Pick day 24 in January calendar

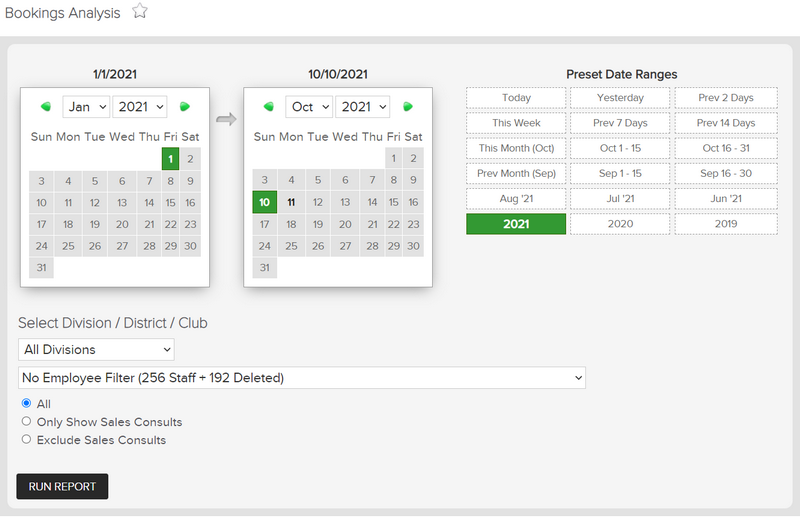[41, 246]
